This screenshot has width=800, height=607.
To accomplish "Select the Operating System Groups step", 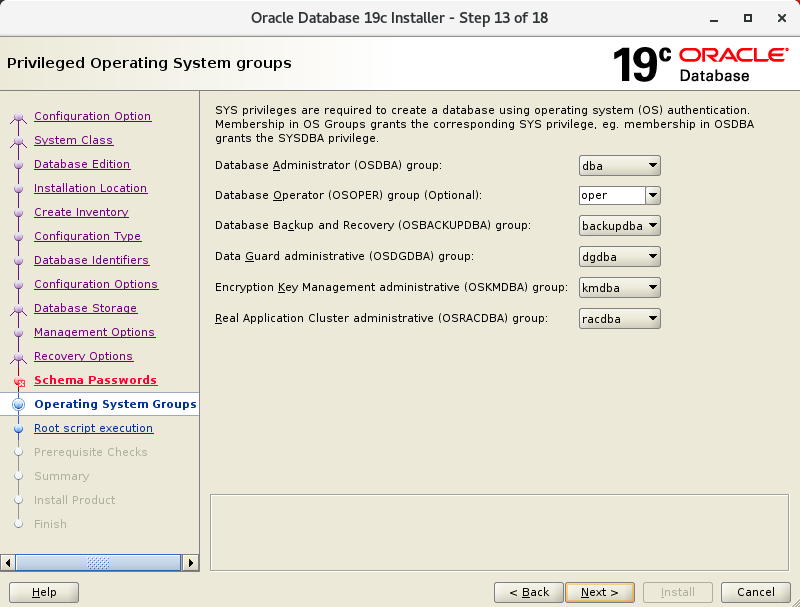I will (x=115, y=404).
